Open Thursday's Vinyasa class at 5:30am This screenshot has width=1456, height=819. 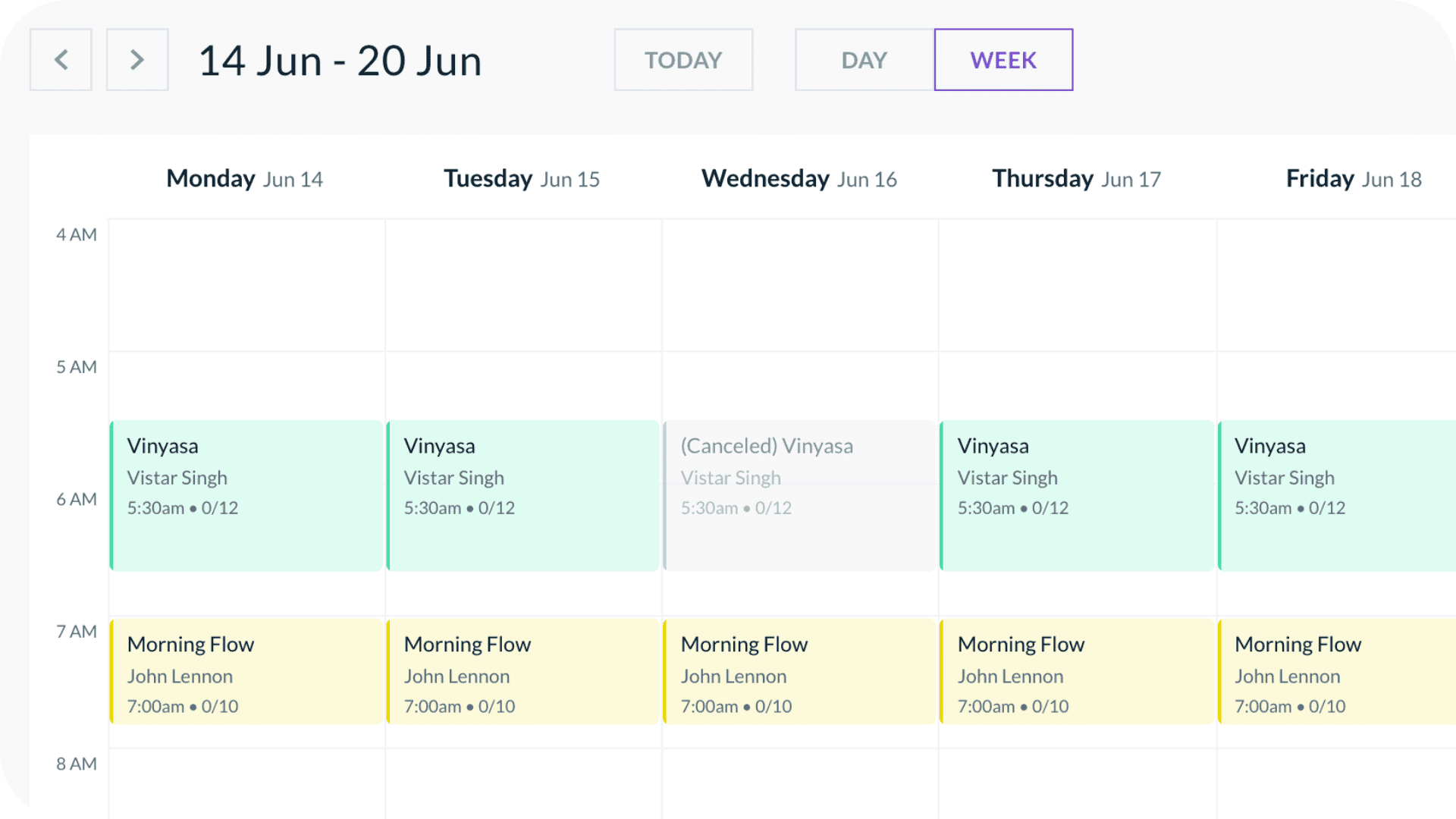click(x=1077, y=495)
